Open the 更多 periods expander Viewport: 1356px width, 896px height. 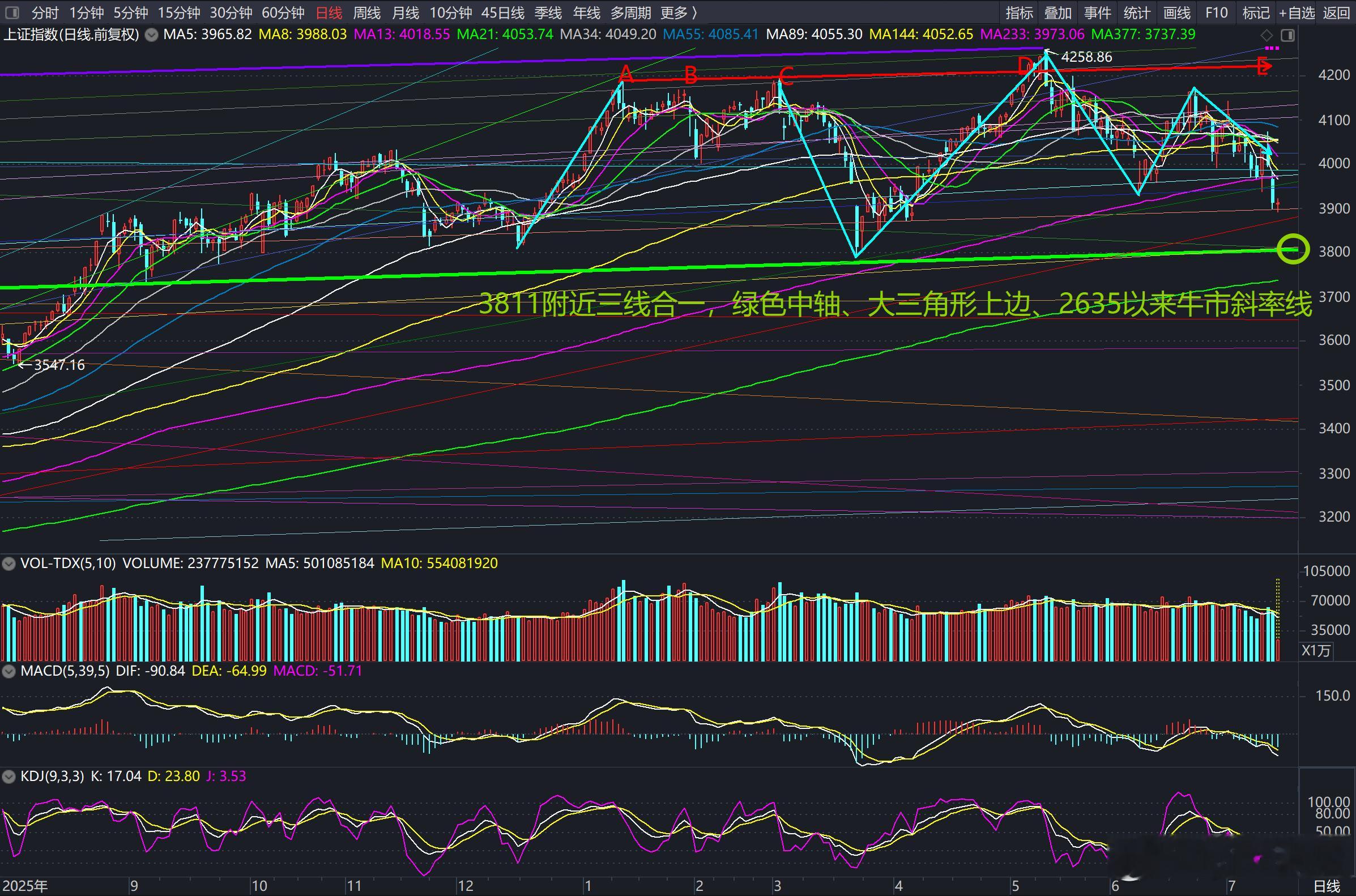tap(679, 12)
